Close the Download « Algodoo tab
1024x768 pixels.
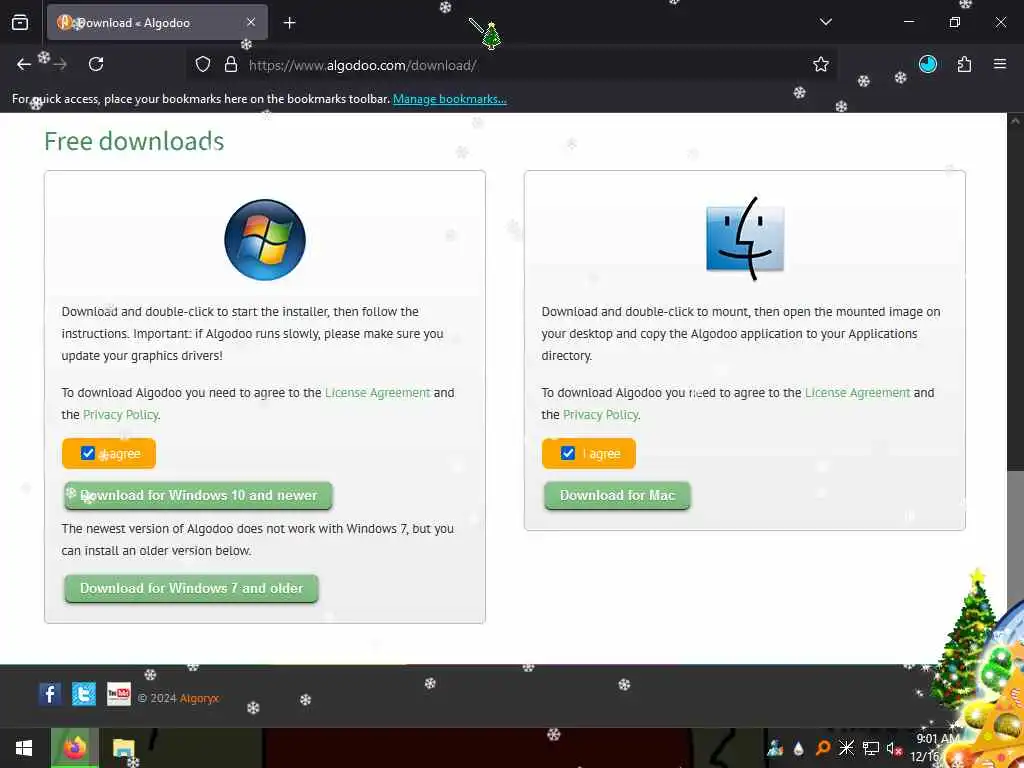[251, 22]
